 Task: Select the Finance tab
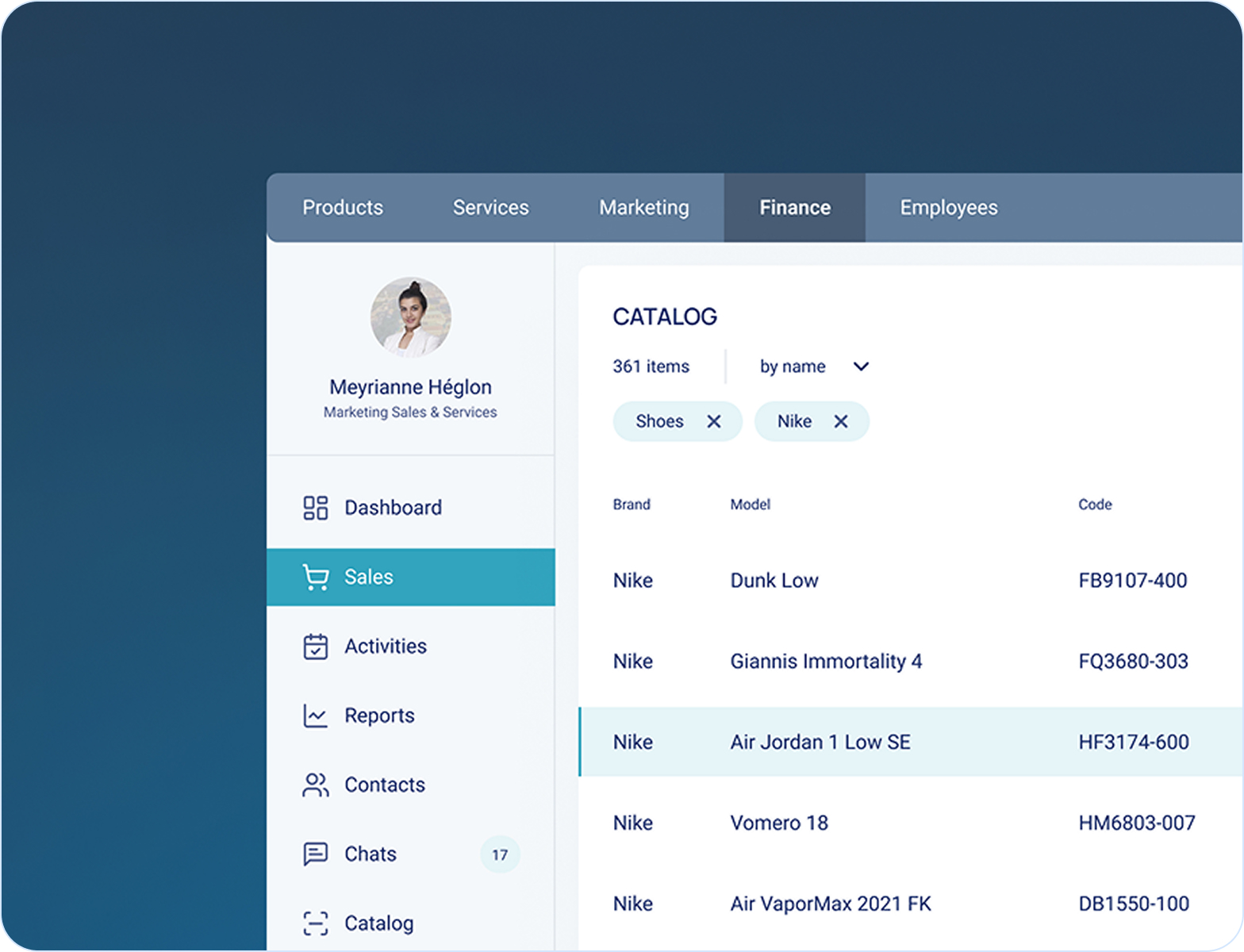coord(795,208)
